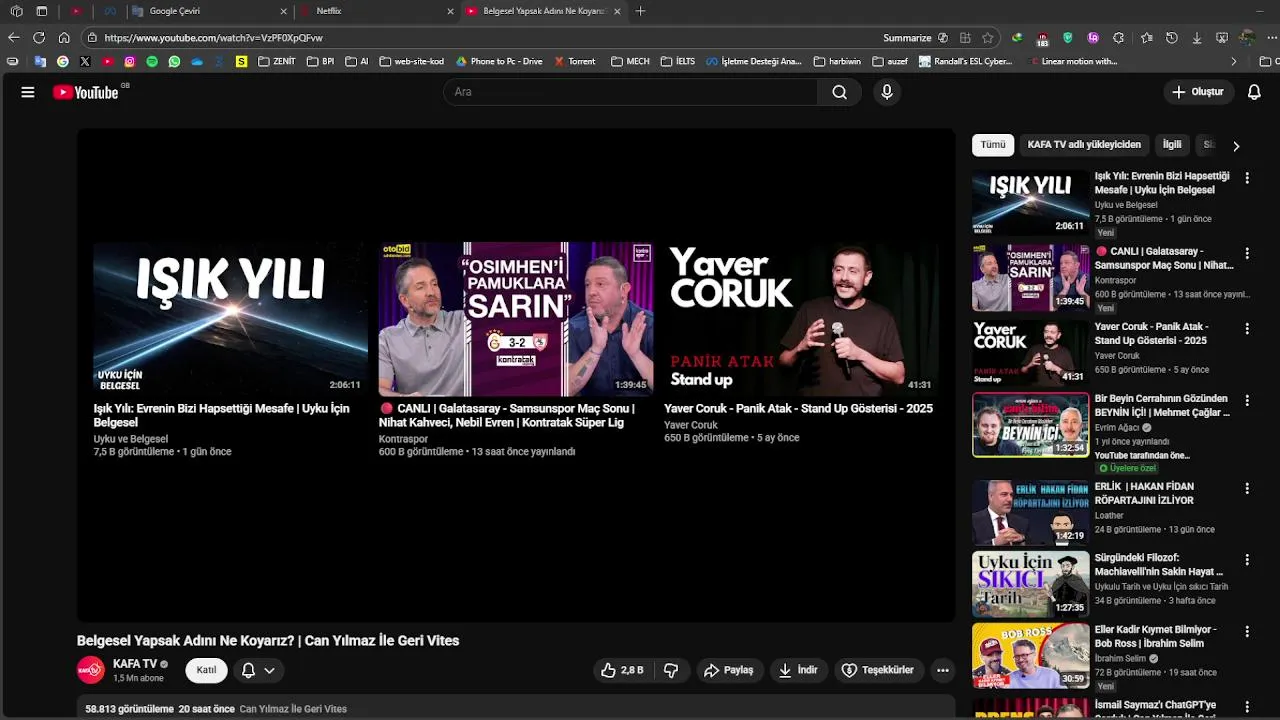Viewport: 1280px width, 720px height.
Task: Open options menu for Işık Yılı sidebar video
Action: 1247,178
